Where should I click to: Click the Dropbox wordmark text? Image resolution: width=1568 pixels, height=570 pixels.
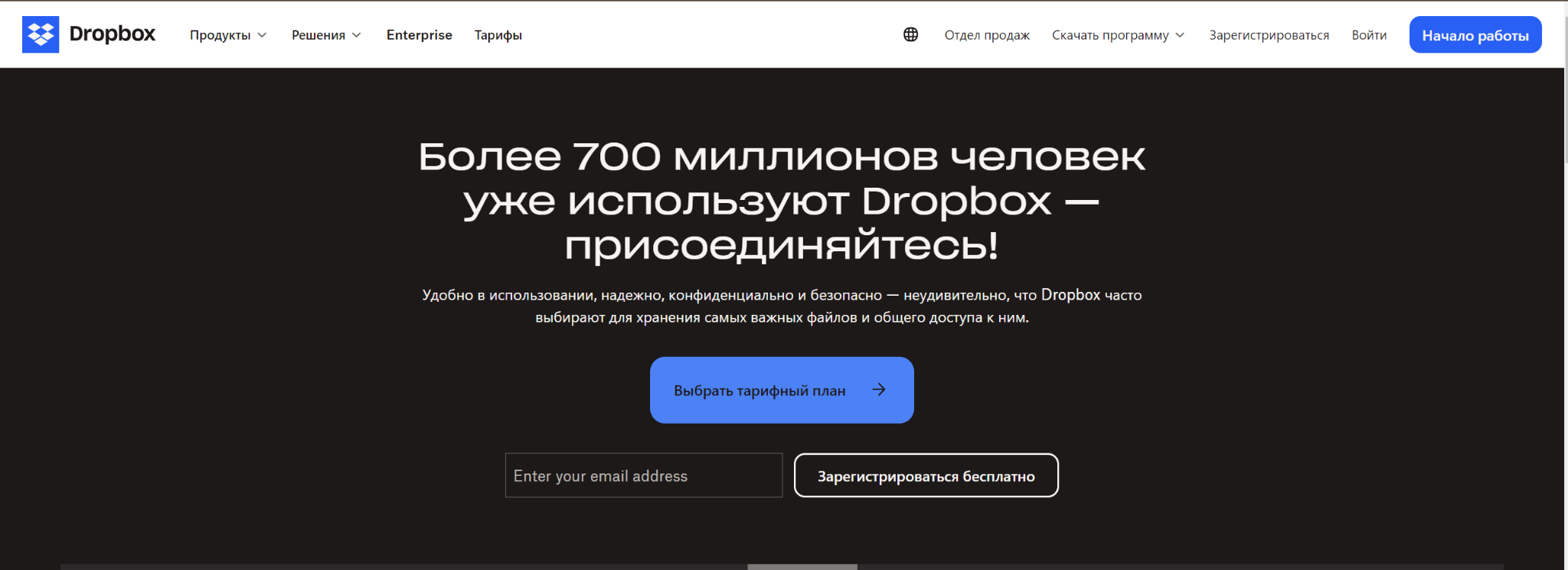[x=113, y=34]
